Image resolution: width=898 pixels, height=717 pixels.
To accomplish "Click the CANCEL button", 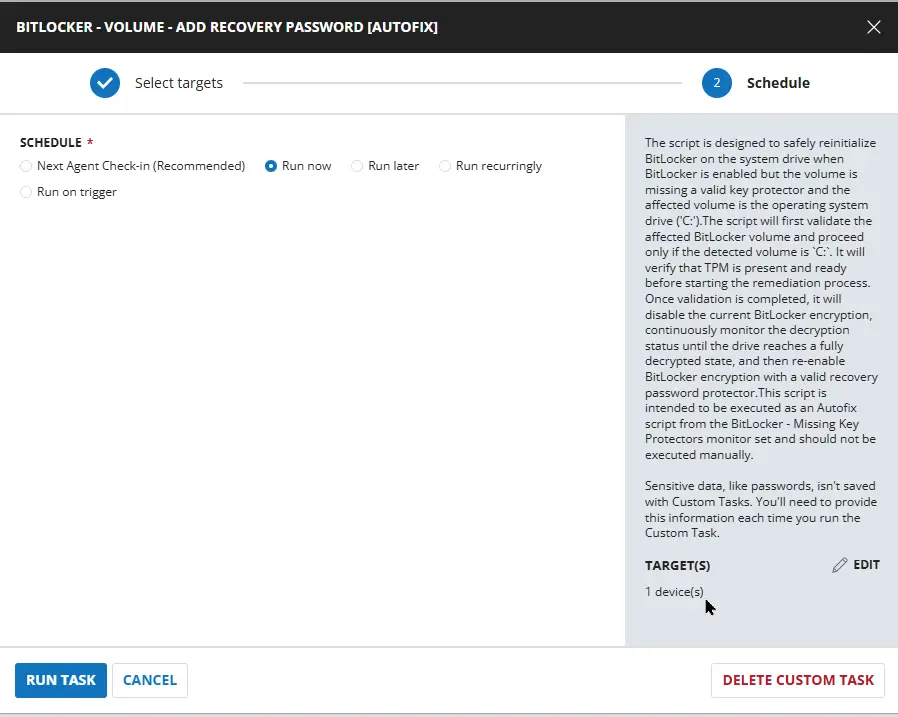I will [150, 680].
